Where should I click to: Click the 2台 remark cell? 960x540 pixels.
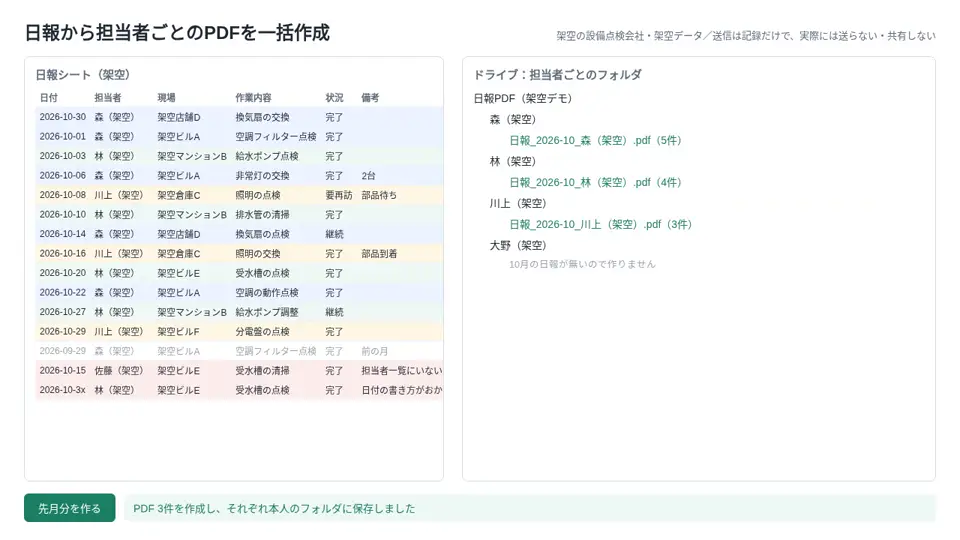click(x=368, y=176)
